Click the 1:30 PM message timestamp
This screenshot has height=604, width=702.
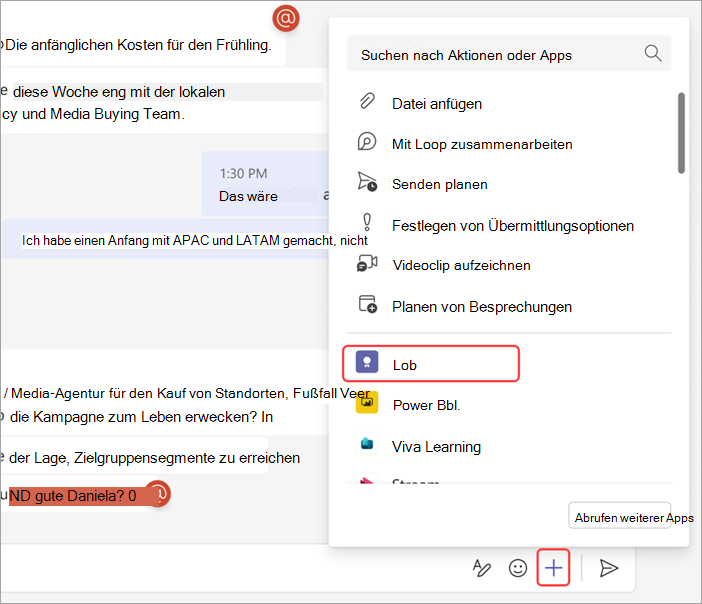coord(244,173)
